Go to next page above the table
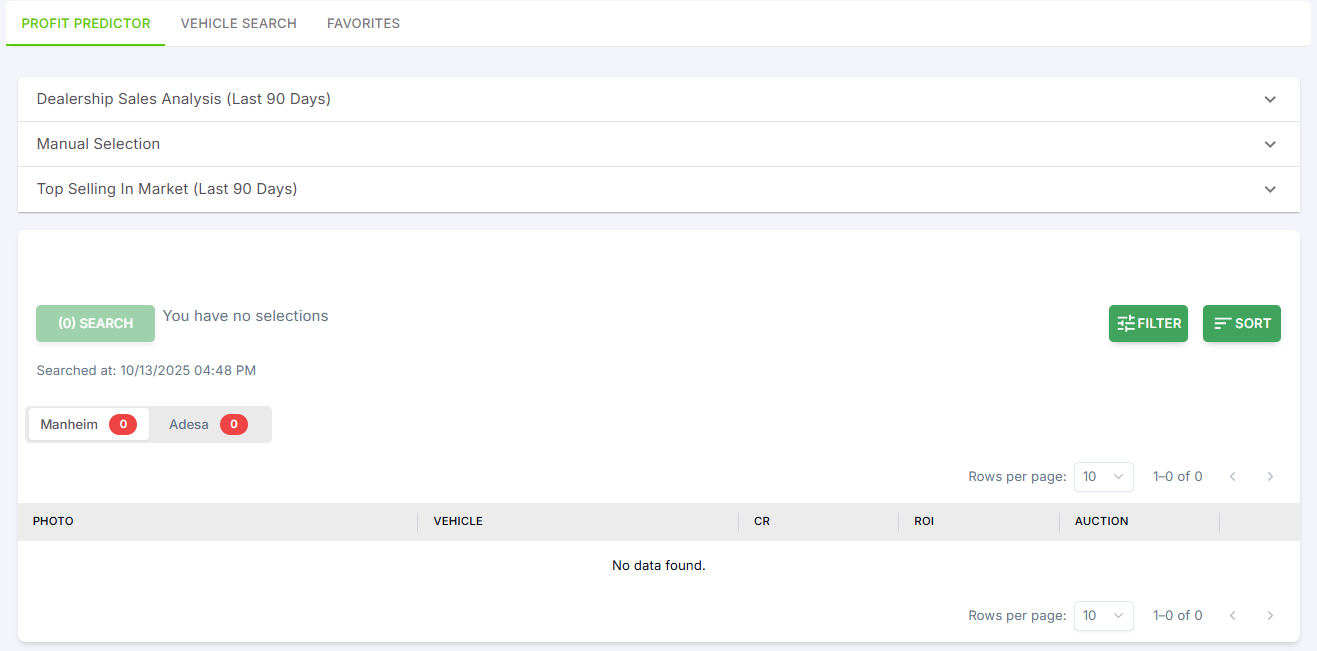This screenshot has height=651, width=1317. (1270, 477)
